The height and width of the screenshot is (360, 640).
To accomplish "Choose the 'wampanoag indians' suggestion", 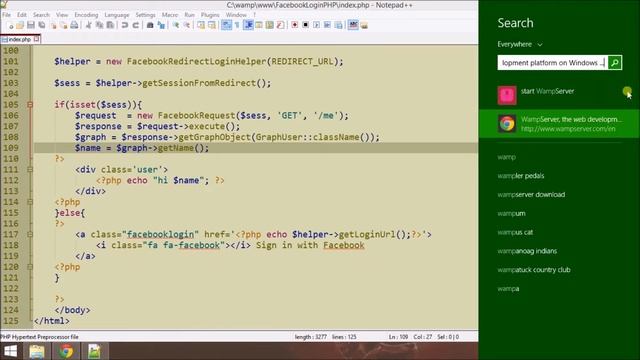I will 527,251.
